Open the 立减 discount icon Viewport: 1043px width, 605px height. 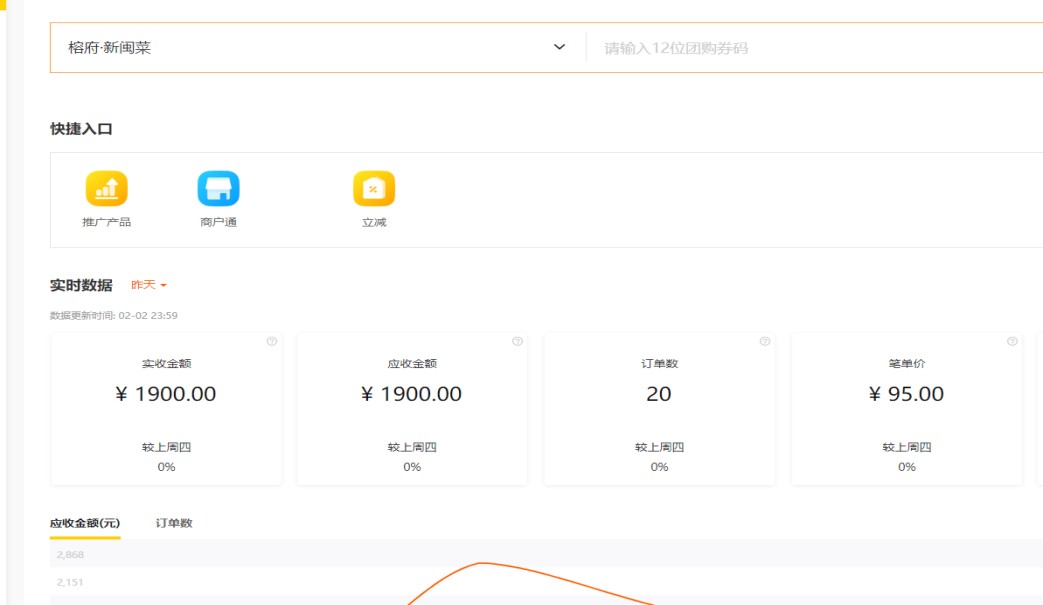pos(374,188)
